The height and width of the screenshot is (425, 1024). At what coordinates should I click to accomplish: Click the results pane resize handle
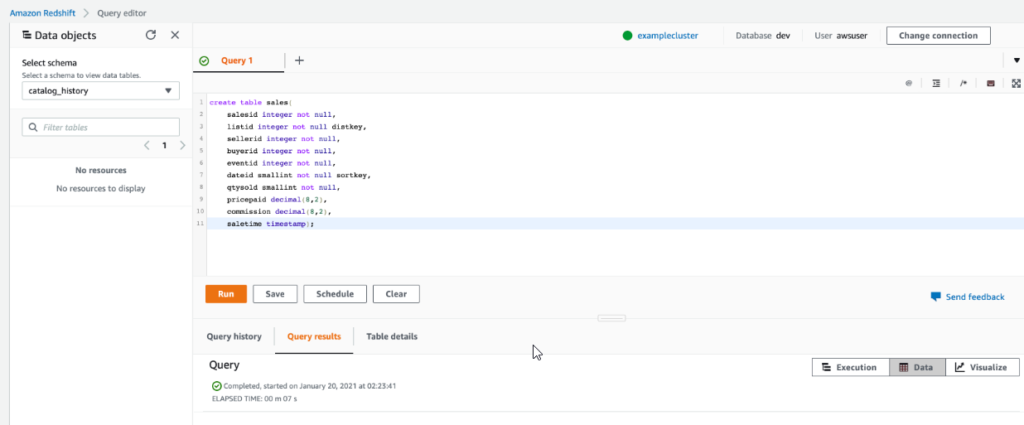coord(612,318)
